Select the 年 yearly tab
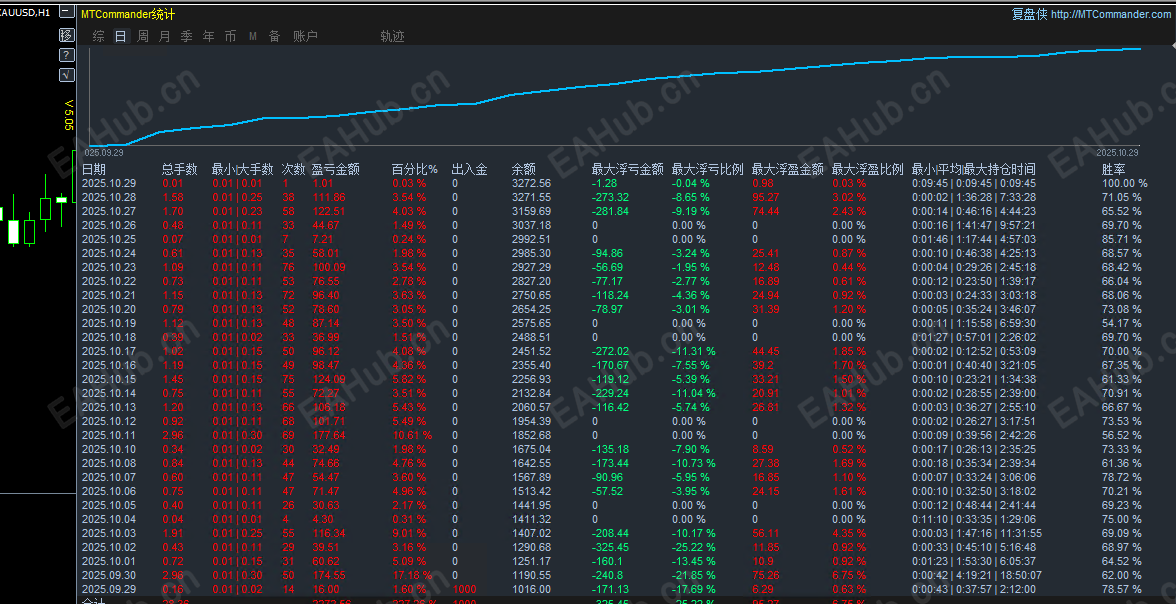 click(208, 36)
